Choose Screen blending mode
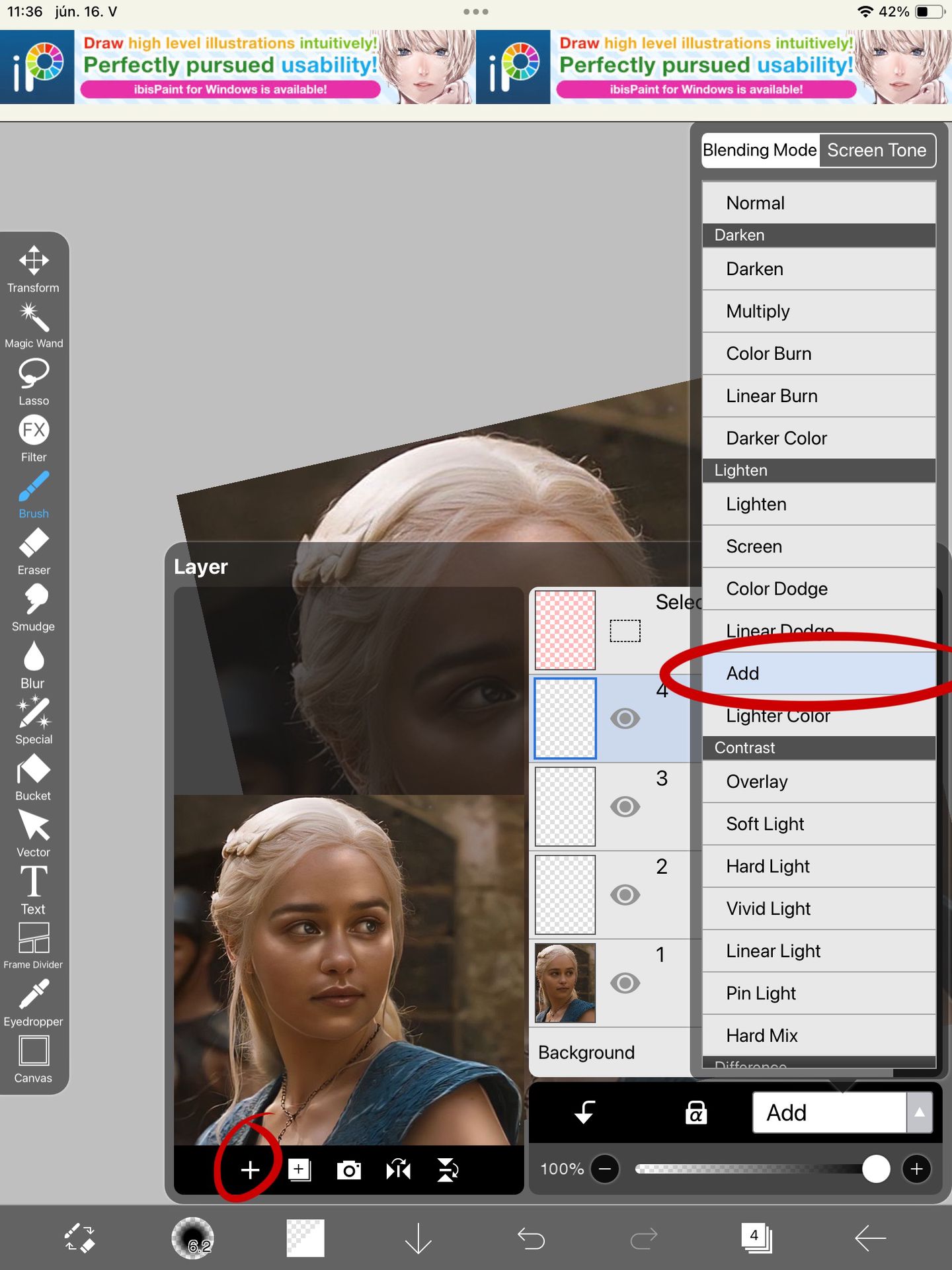The height and width of the screenshot is (1270, 952). tap(819, 547)
